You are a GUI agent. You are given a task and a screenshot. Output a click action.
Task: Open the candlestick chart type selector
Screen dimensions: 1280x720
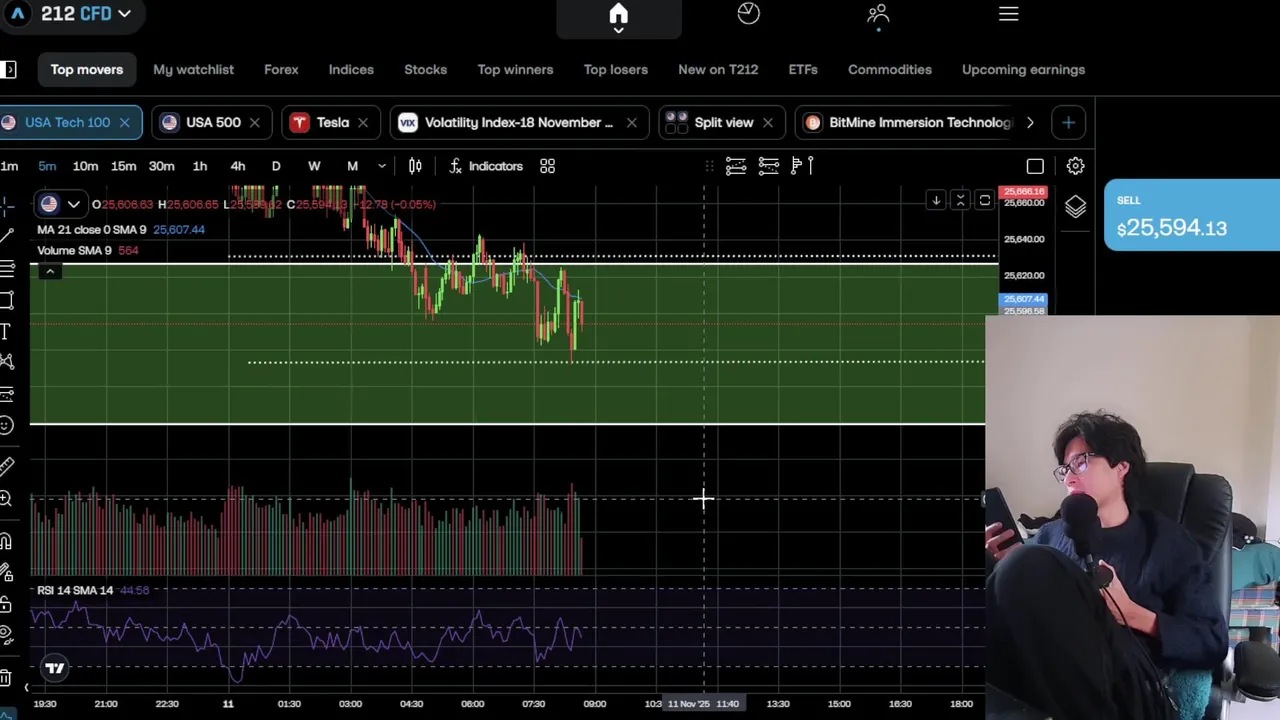pyautogui.click(x=415, y=166)
